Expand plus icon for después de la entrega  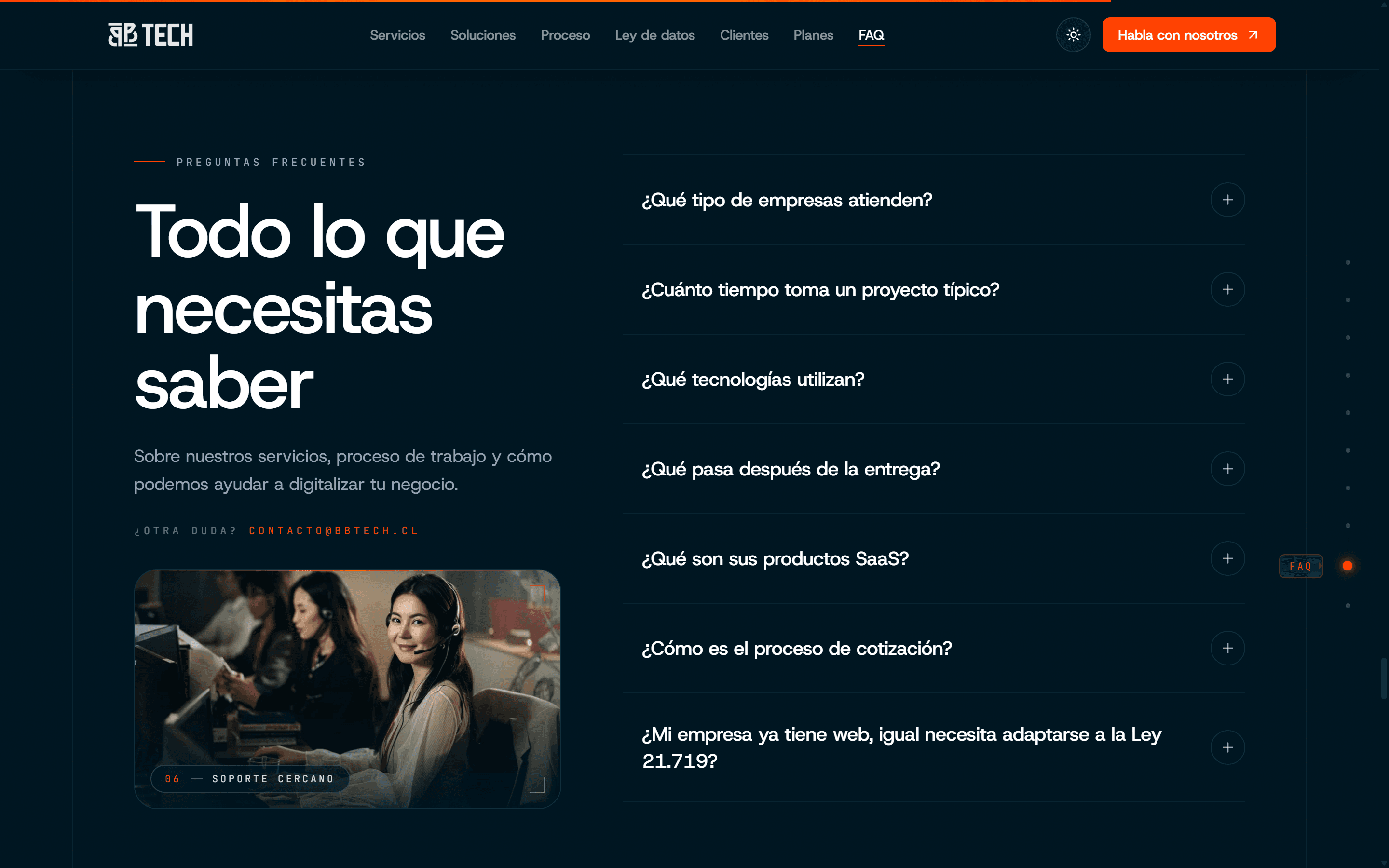point(1228,469)
